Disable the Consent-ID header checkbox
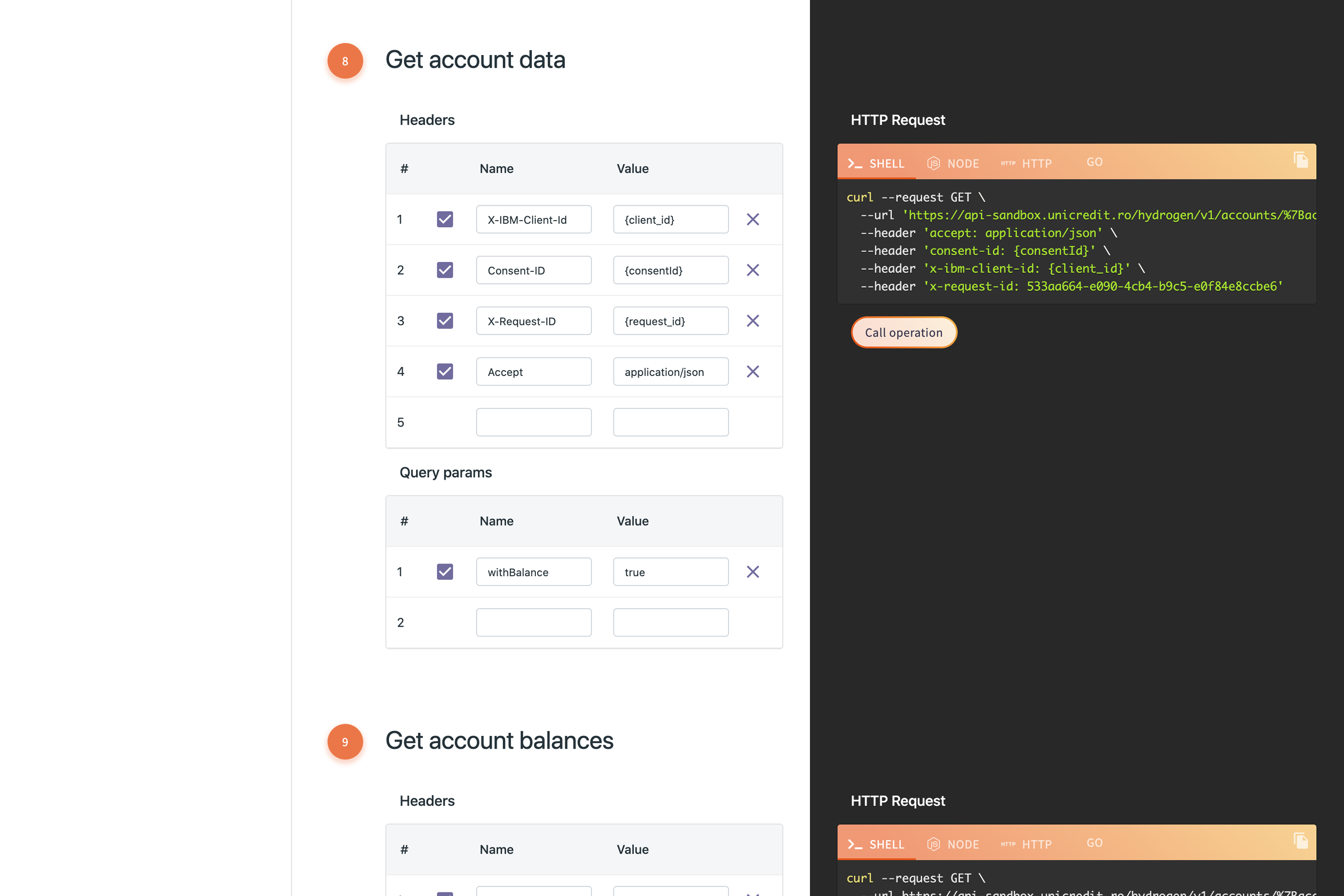1344x896 pixels. (x=444, y=270)
